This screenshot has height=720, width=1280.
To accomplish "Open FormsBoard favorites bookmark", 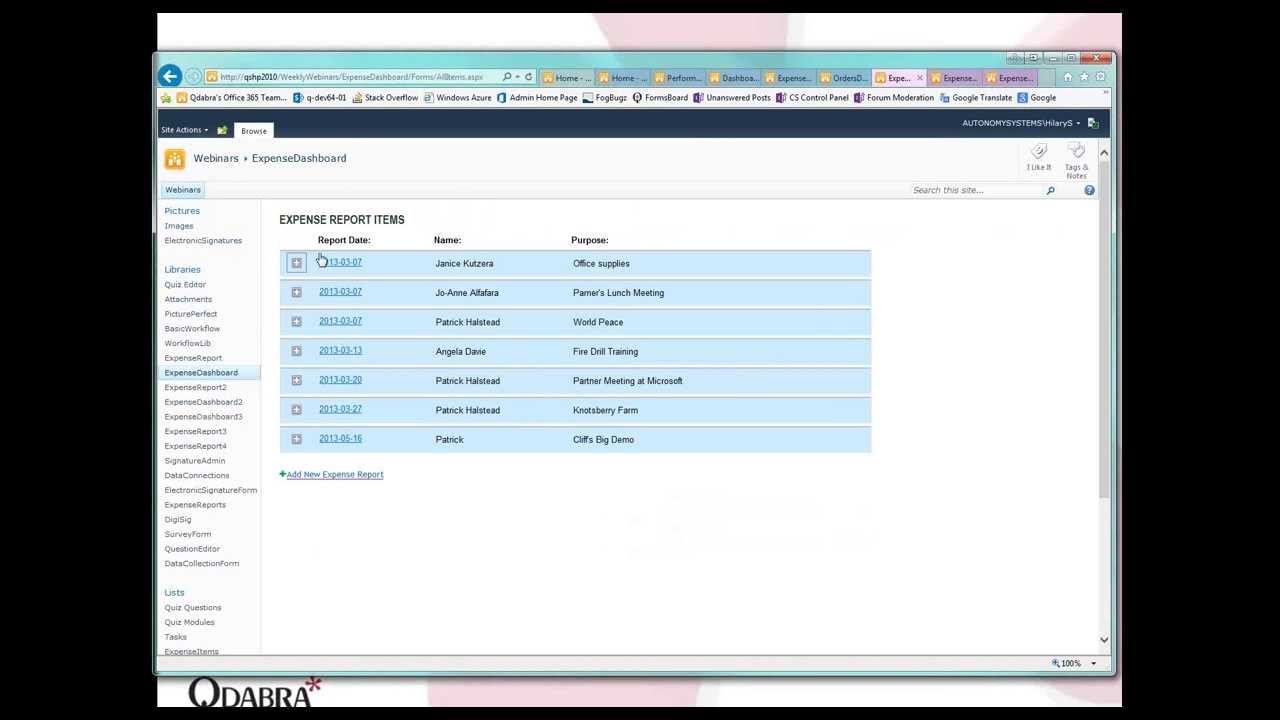I will point(660,98).
